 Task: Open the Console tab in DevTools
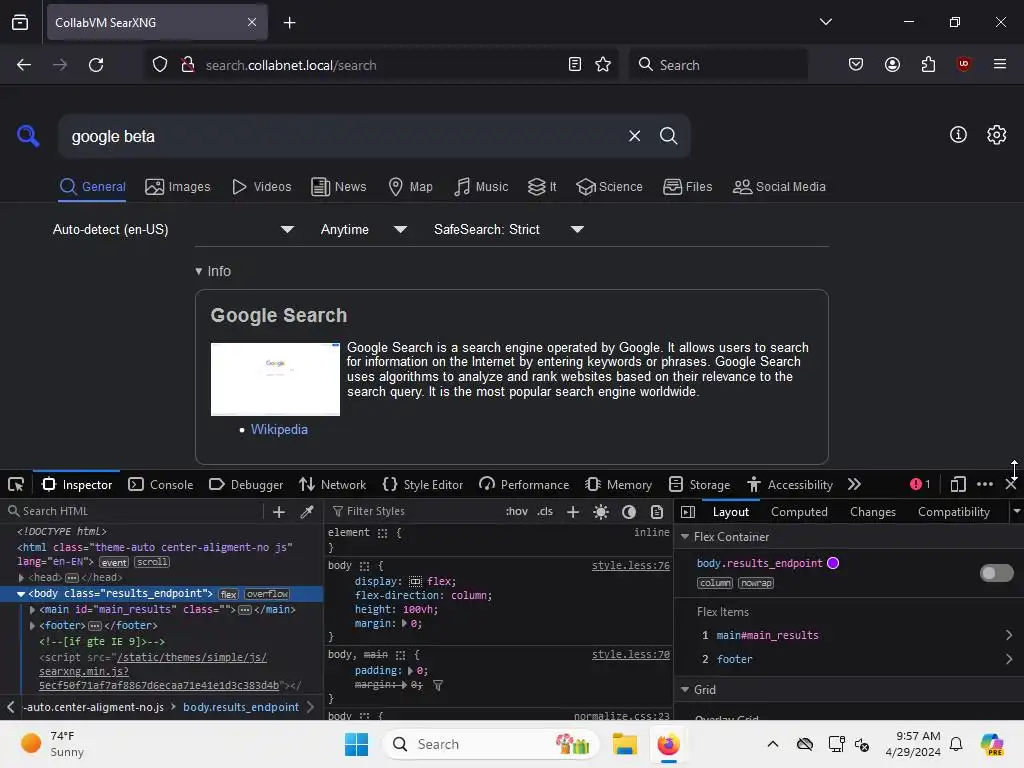(161, 485)
